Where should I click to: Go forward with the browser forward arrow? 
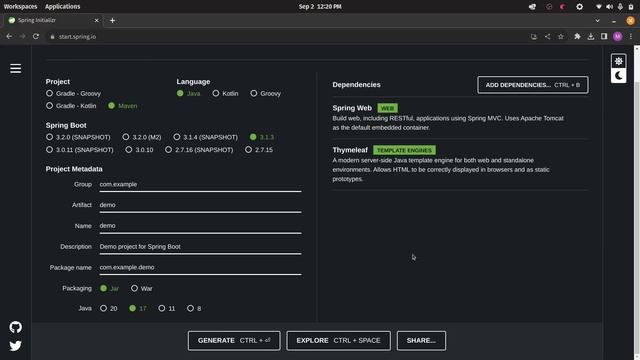pos(22,36)
